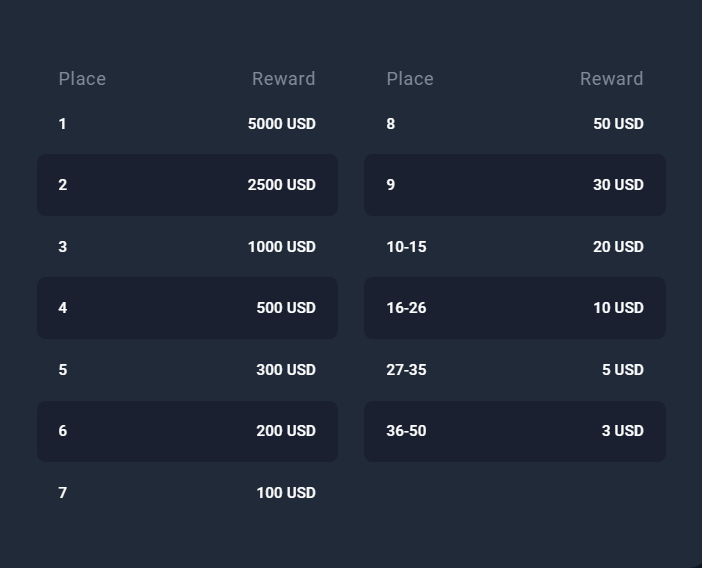
Task: Click the right table's Place header
Action: tap(410, 79)
